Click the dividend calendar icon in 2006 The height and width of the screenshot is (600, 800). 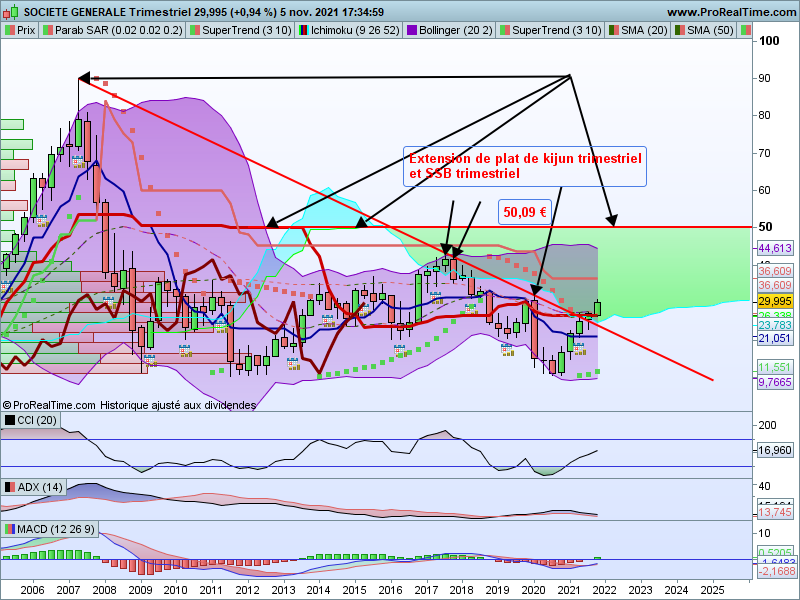(x=41, y=221)
